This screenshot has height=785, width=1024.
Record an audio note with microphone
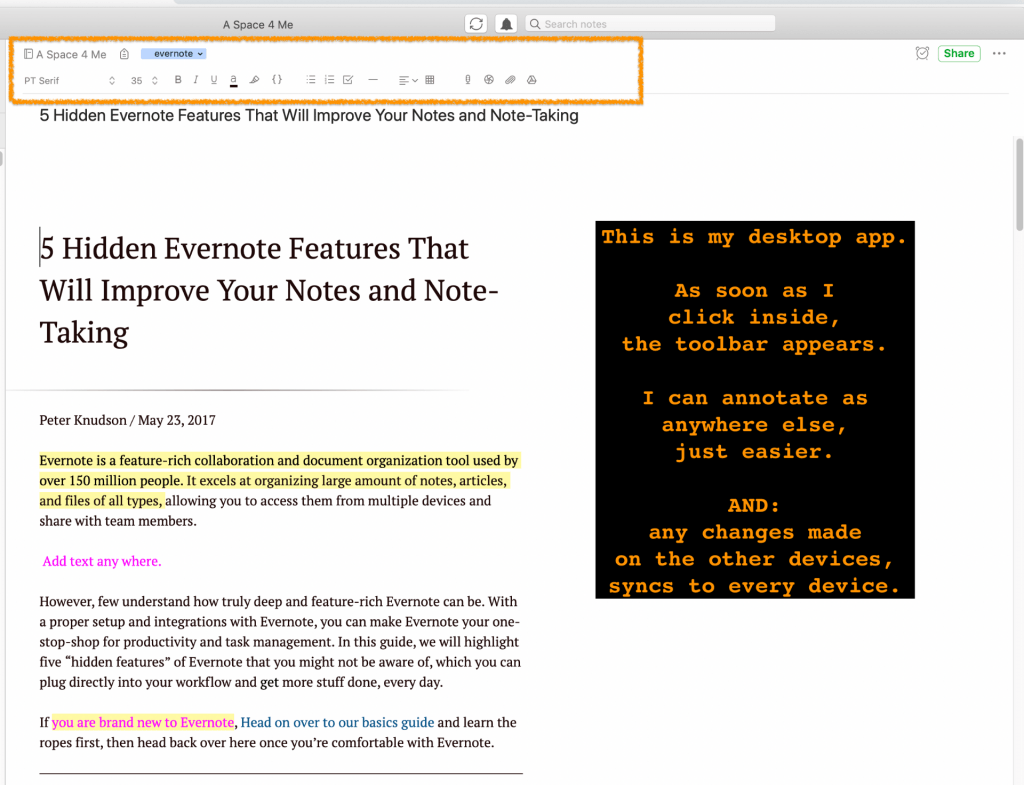[x=468, y=80]
